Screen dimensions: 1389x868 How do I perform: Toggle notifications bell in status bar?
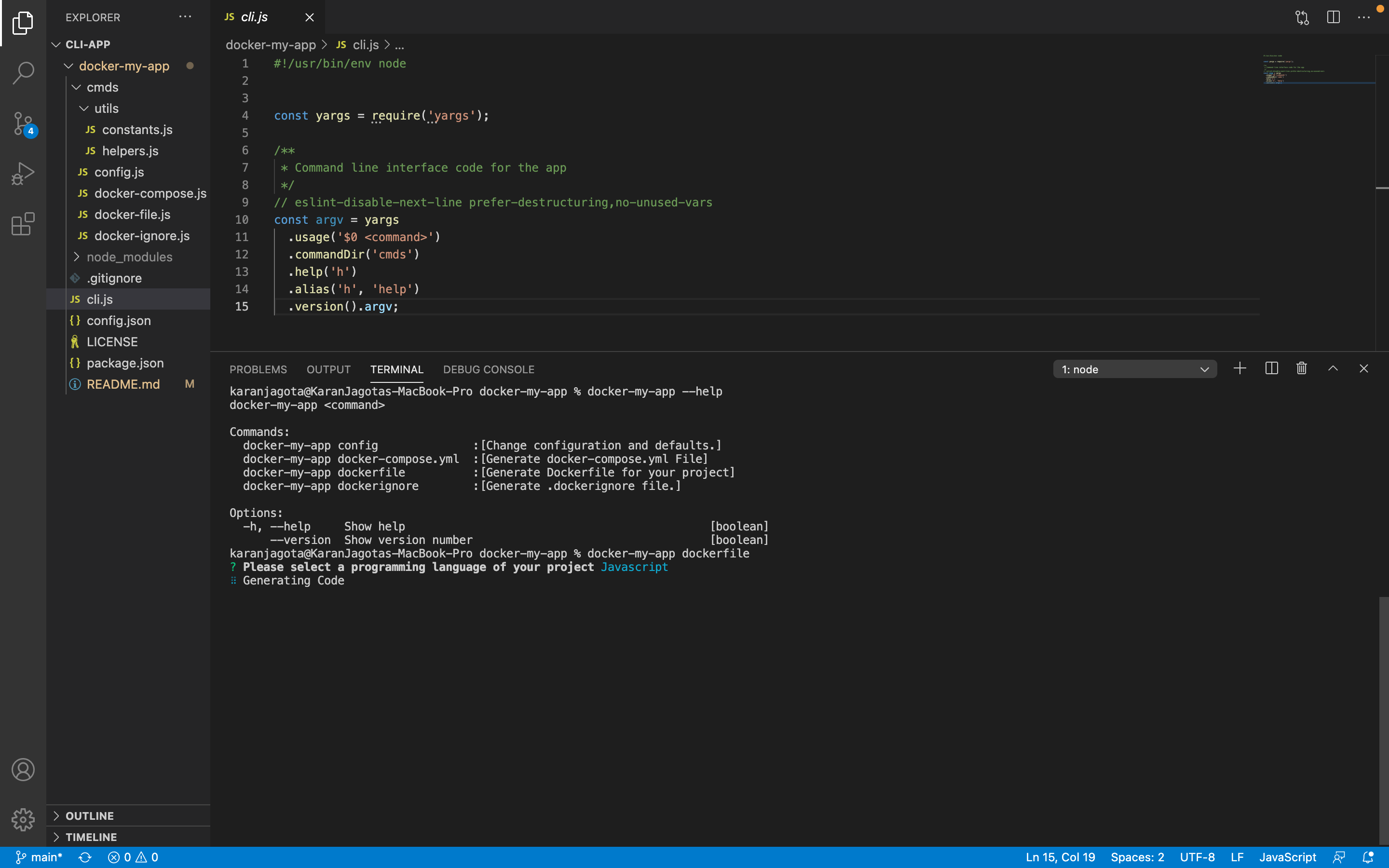[x=1368, y=857]
